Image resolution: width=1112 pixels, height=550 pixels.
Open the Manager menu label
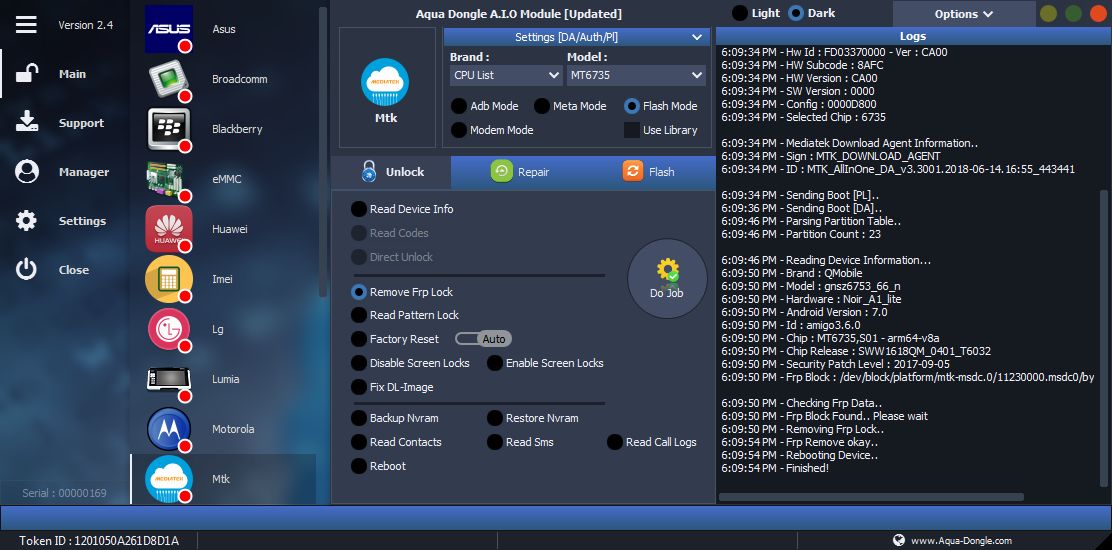pyautogui.click(x=84, y=172)
